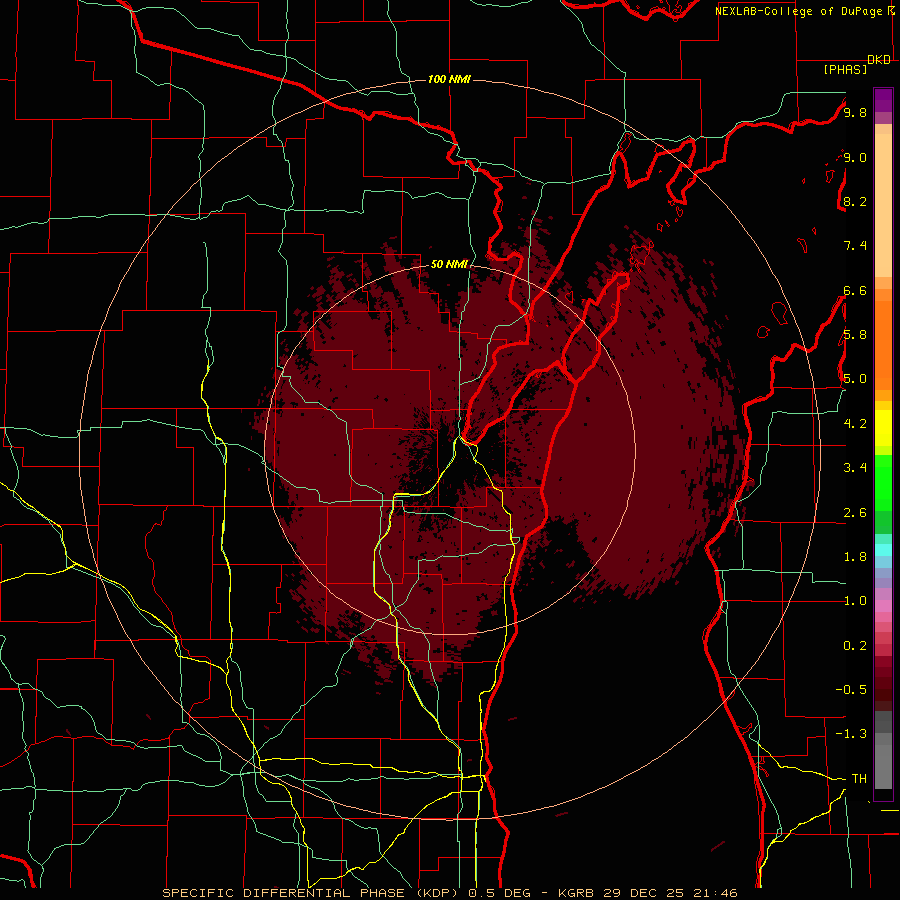
Task: Pick the pink band of color scale
Action: (x=883, y=606)
